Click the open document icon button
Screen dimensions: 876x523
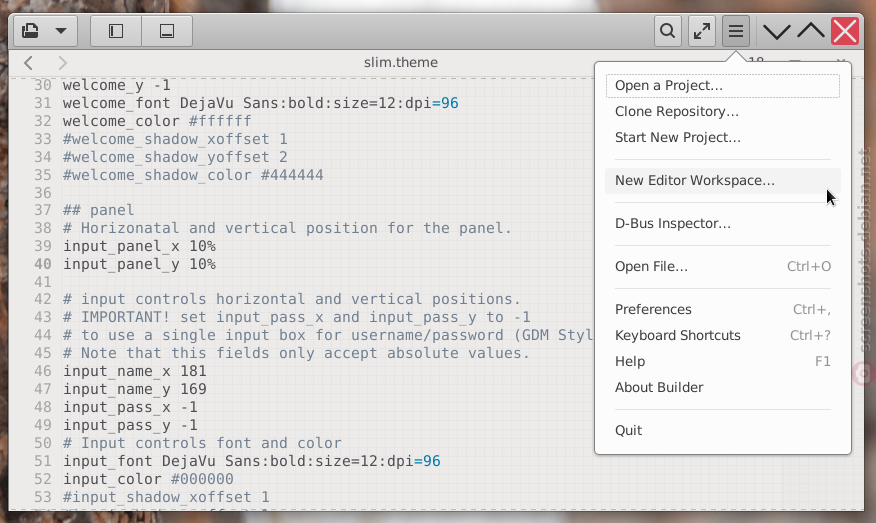click(31, 31)
